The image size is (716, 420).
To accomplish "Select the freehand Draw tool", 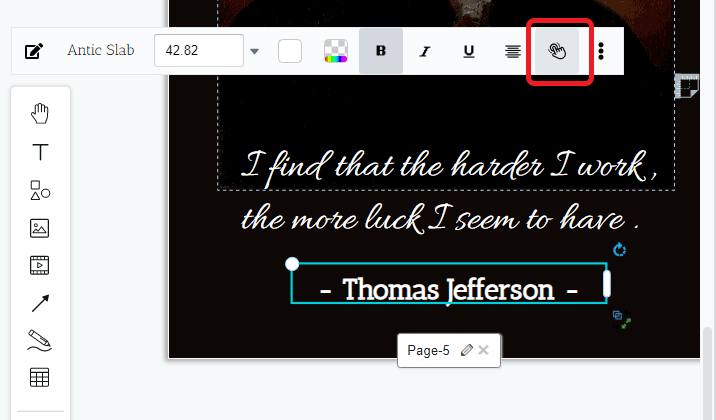I will point(40,341).
